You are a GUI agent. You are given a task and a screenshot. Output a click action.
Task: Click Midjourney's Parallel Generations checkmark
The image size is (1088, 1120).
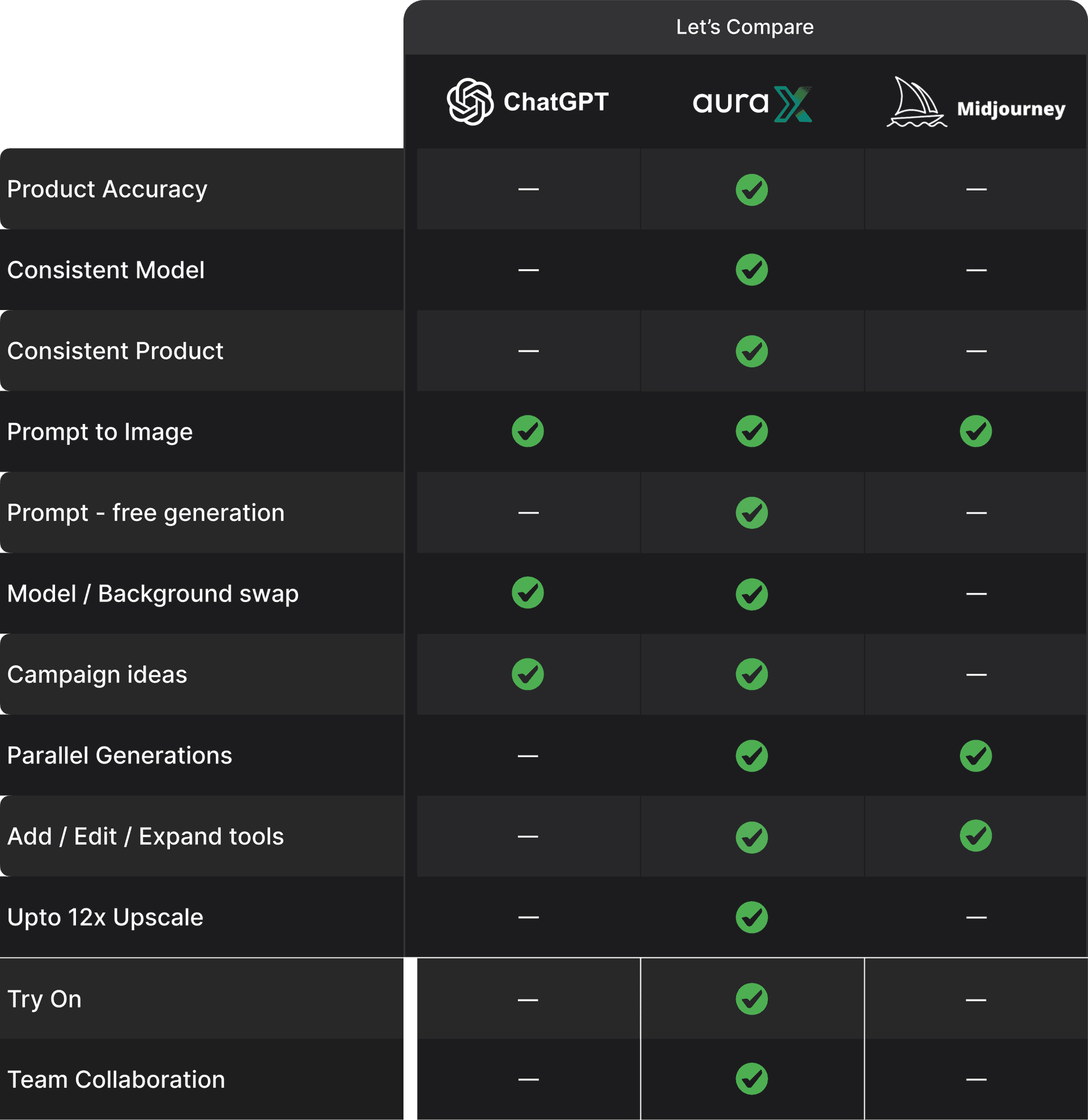click(x=975, y=756)
